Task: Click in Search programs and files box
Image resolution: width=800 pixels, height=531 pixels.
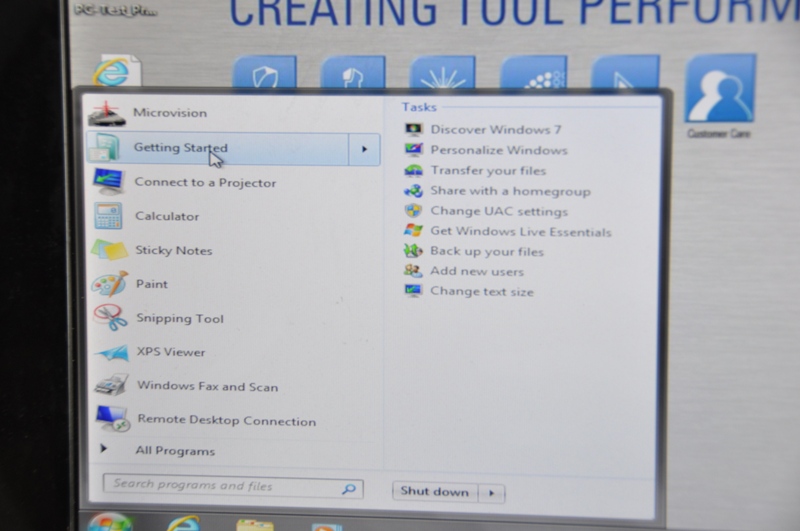Action: pyautogui.click(x=233, y=486)
